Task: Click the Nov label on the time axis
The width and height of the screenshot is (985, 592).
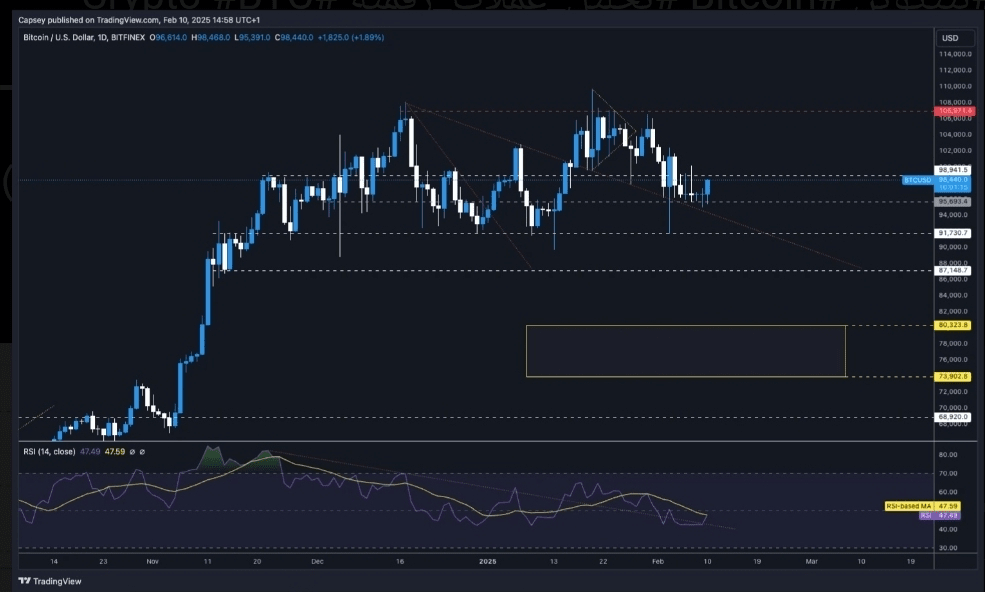Action: coord(153,561)
